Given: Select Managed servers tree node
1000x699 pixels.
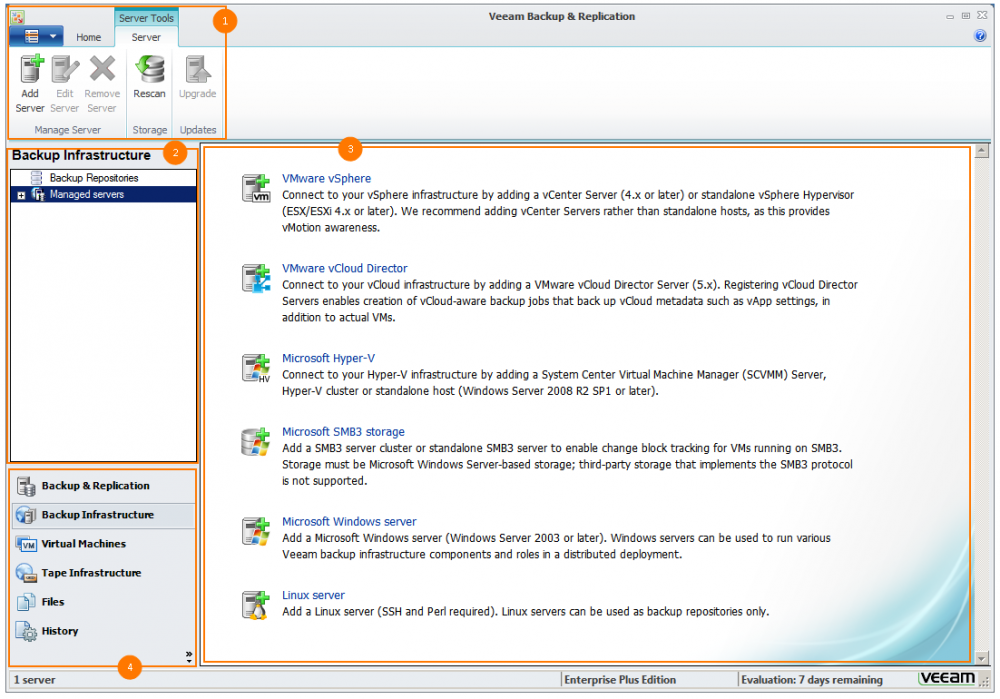Looking at the screenshot, I should (87, 195).
